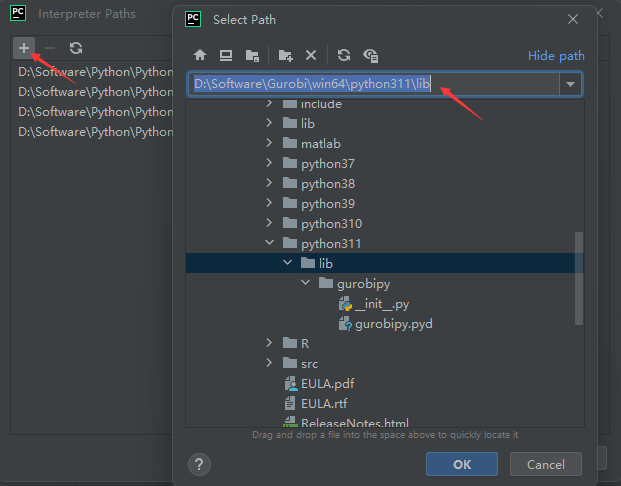Collapse the gurobipy folder

pyautogui.click(x=306, y=284)
